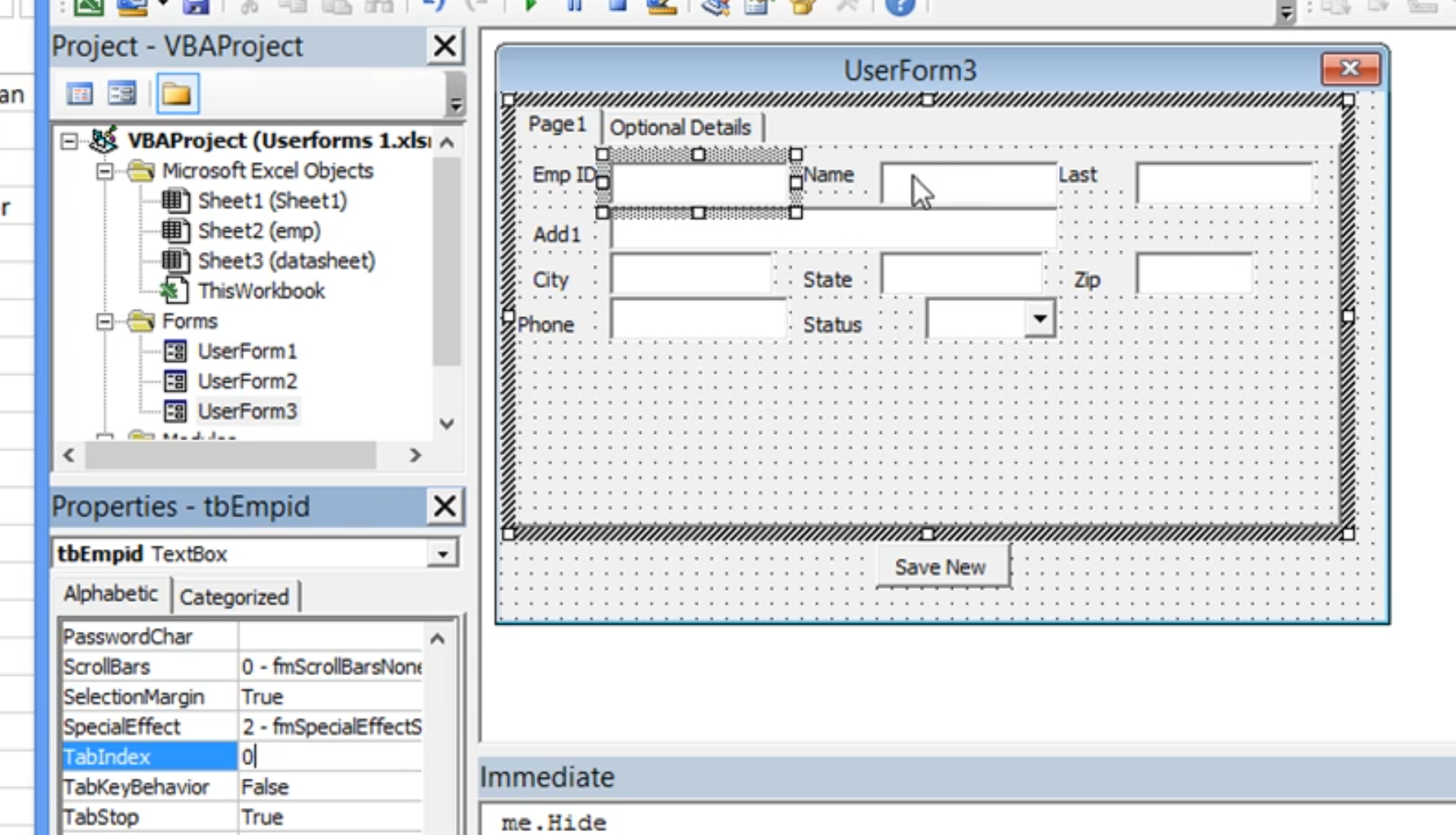
Task: Click the Status label on the form
Action: click(832, 325)
